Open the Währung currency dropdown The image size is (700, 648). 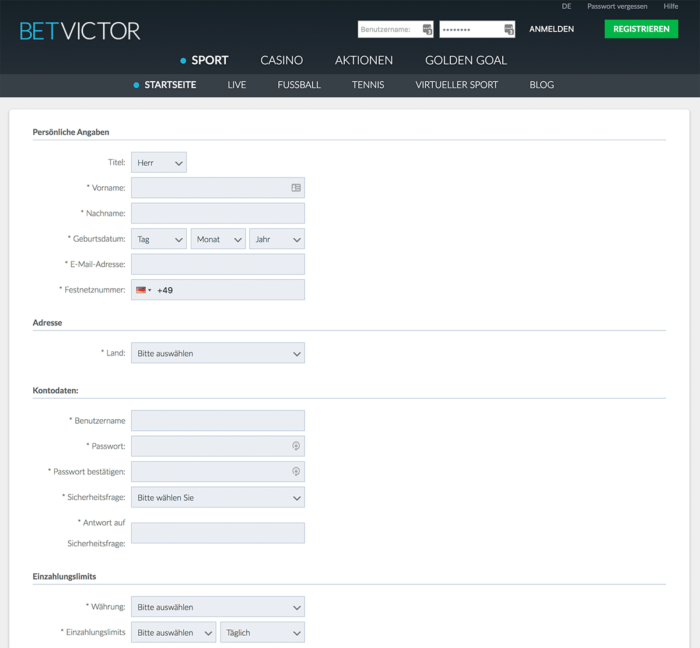coord(218,607)
